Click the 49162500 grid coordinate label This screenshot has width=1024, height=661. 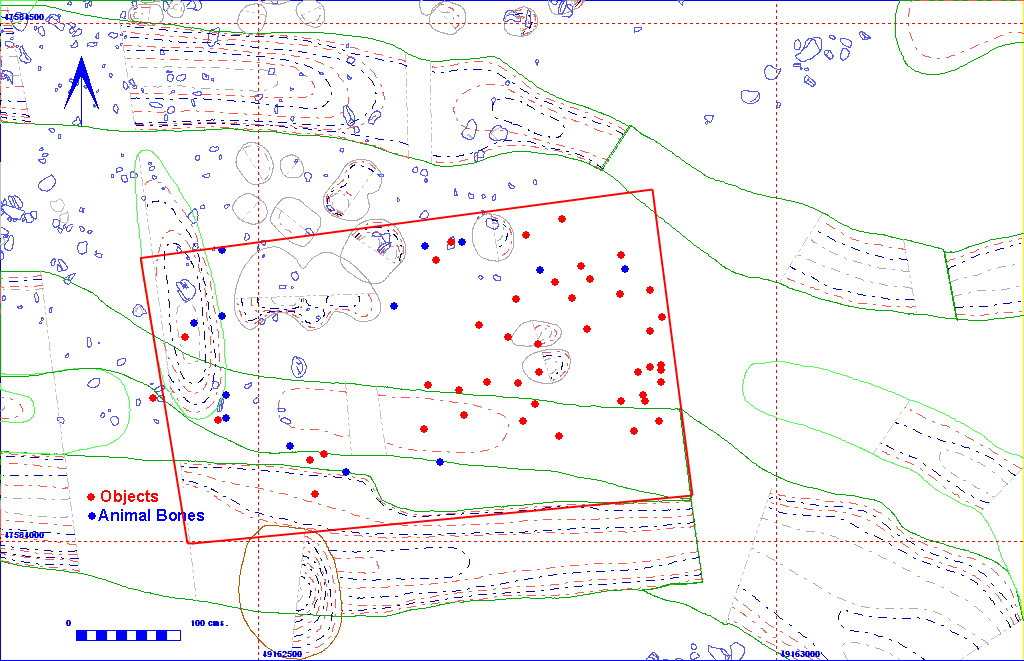(x=282, y=654)
